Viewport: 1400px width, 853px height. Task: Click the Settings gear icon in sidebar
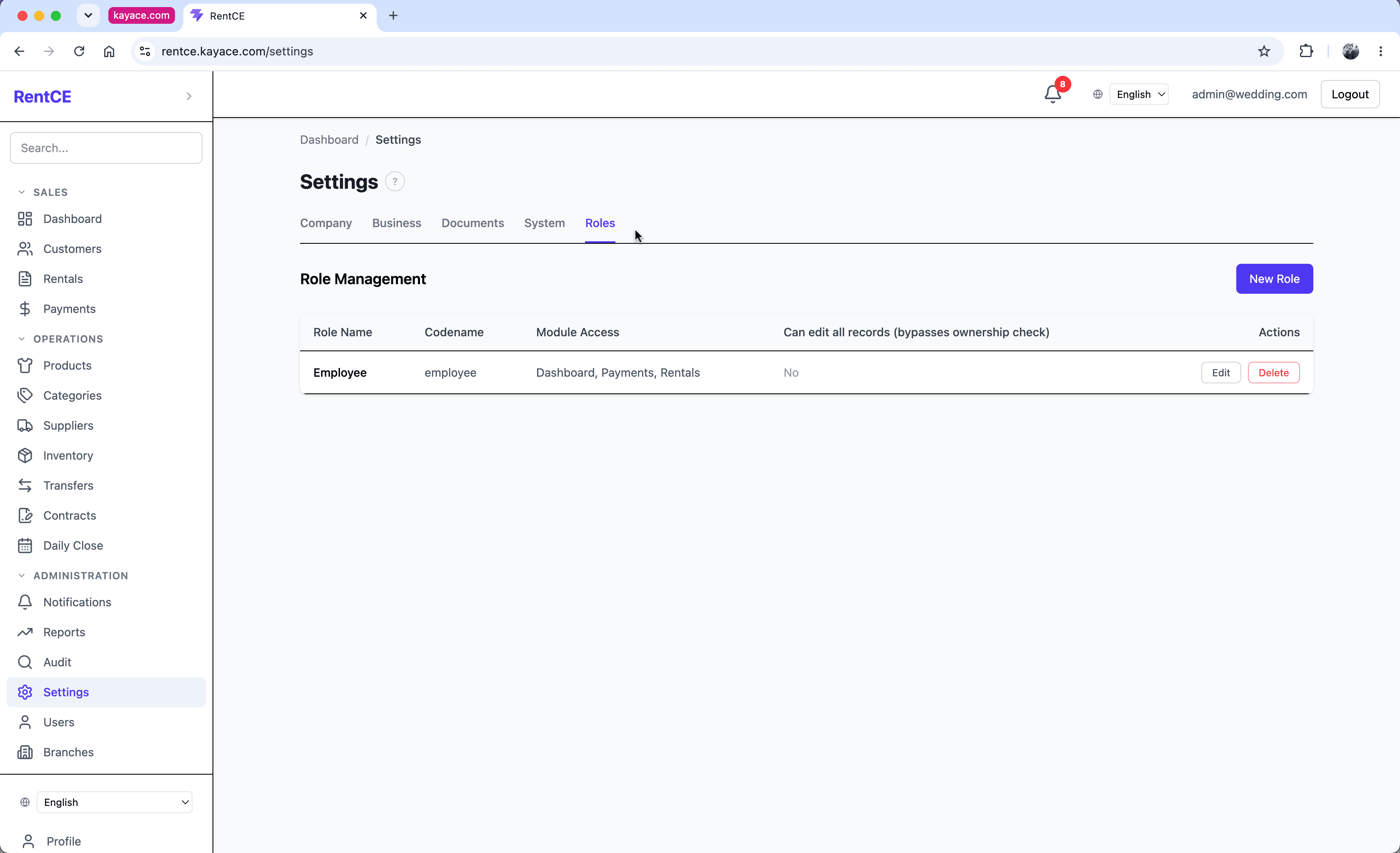25,692
